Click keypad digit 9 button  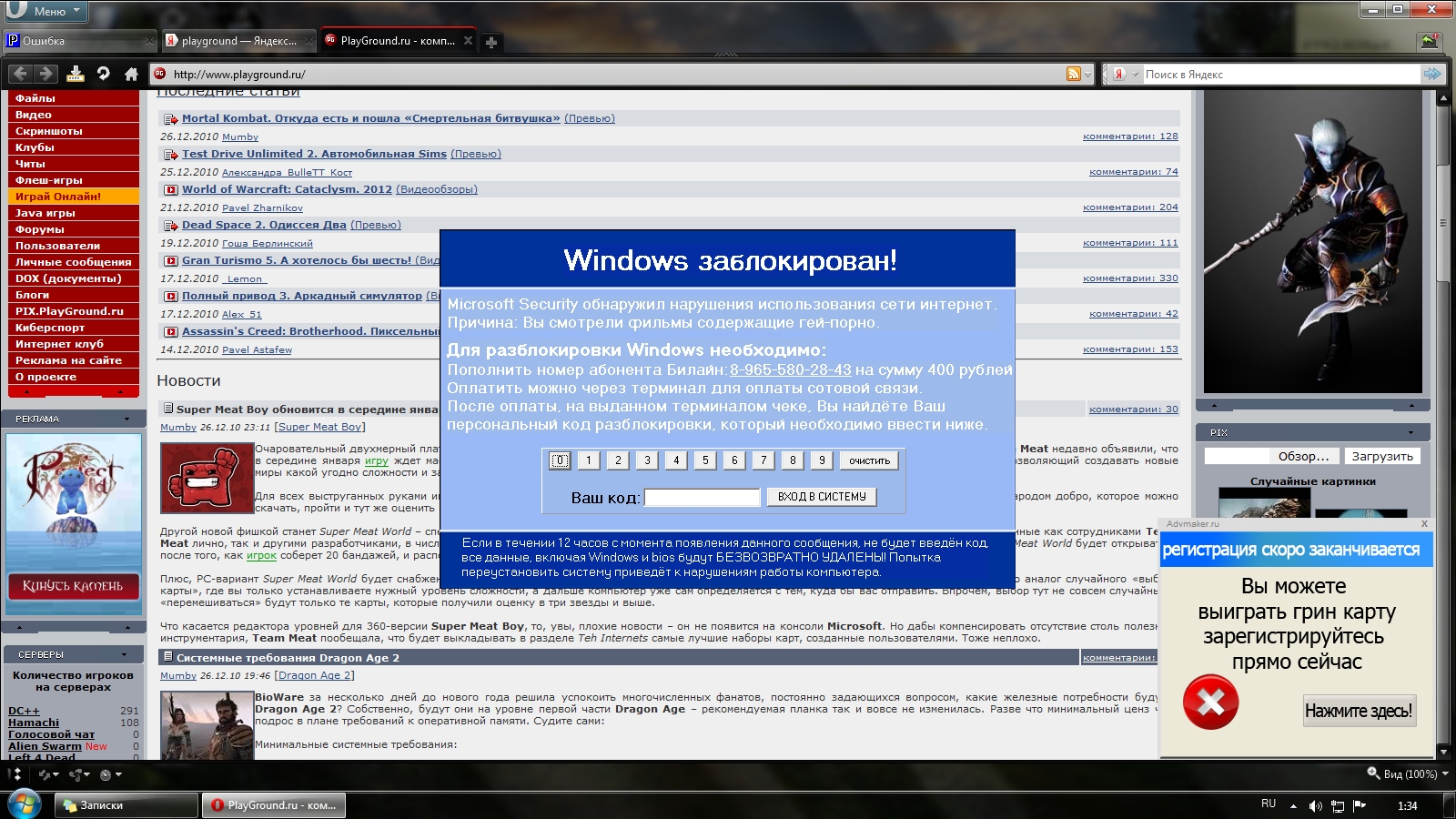(x=822, y=460)
